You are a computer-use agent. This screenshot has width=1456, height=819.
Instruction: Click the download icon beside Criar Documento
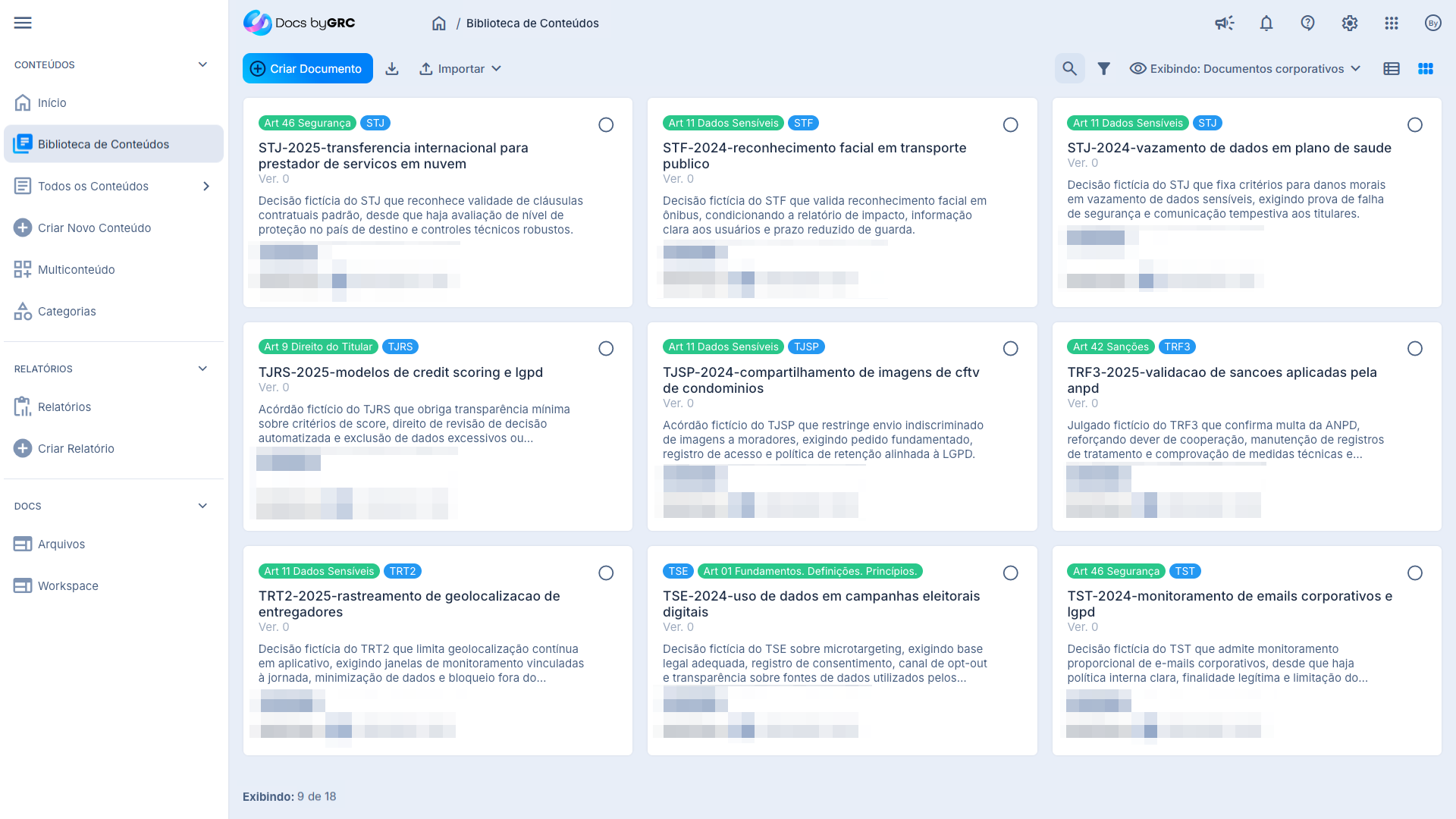pyautogui.click(x=392, y=68)
